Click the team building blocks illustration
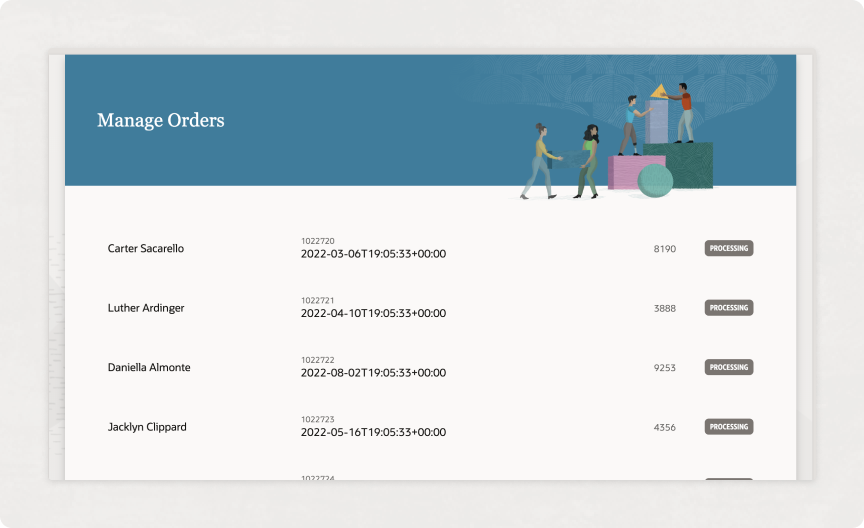 [620, 140]
